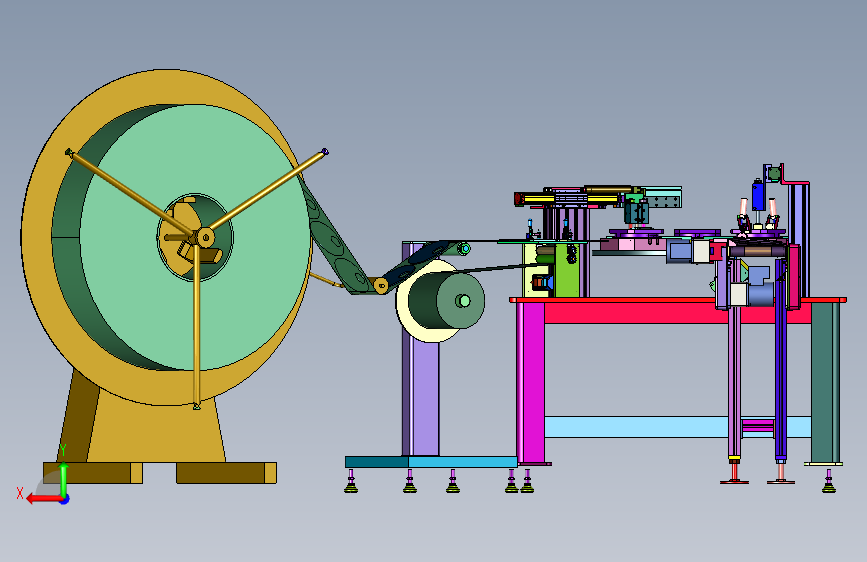Click the 'X' axis label
867x562 pixels.
pyautogui.click(x=20, y=493)
